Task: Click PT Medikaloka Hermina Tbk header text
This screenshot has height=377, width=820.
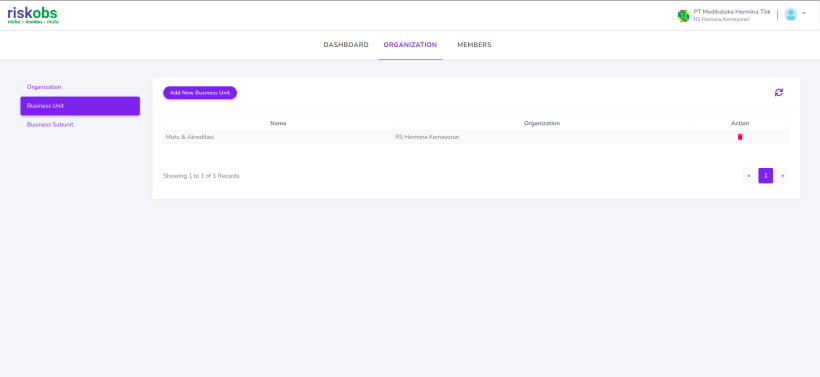Action: pyautogui.click(x=732, y=12)
